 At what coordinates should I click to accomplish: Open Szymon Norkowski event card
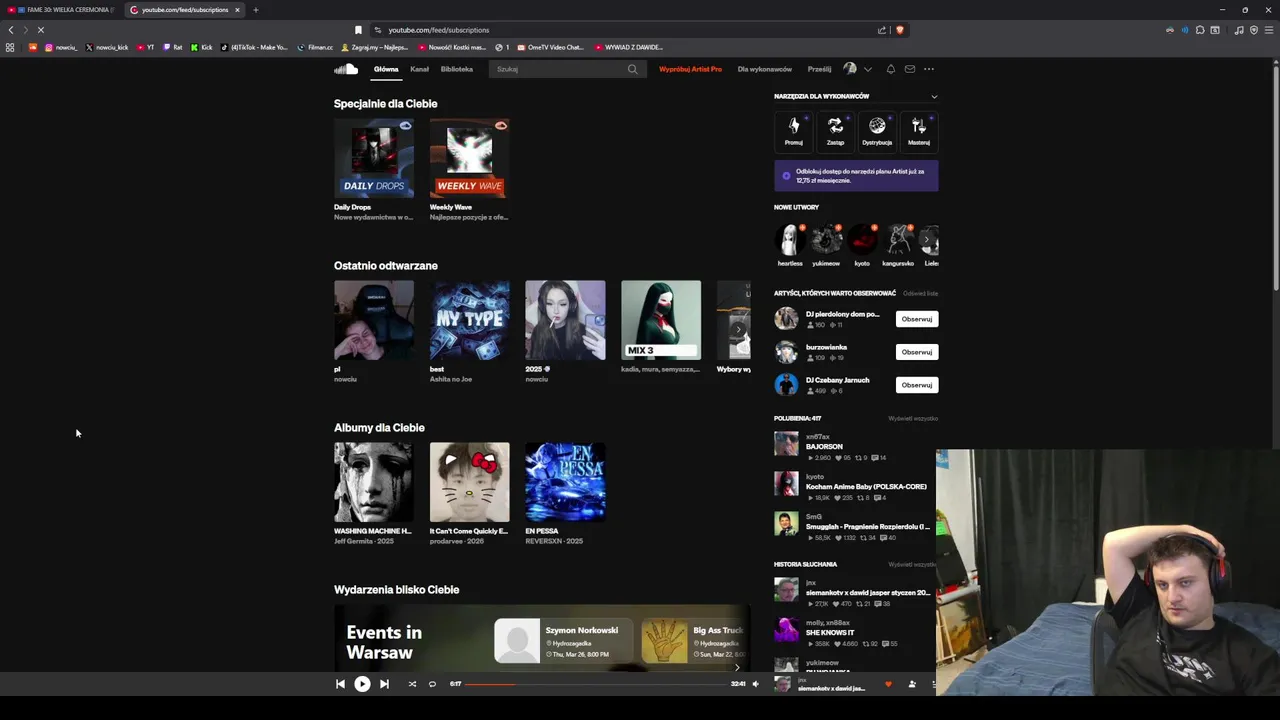pos(562,641)
